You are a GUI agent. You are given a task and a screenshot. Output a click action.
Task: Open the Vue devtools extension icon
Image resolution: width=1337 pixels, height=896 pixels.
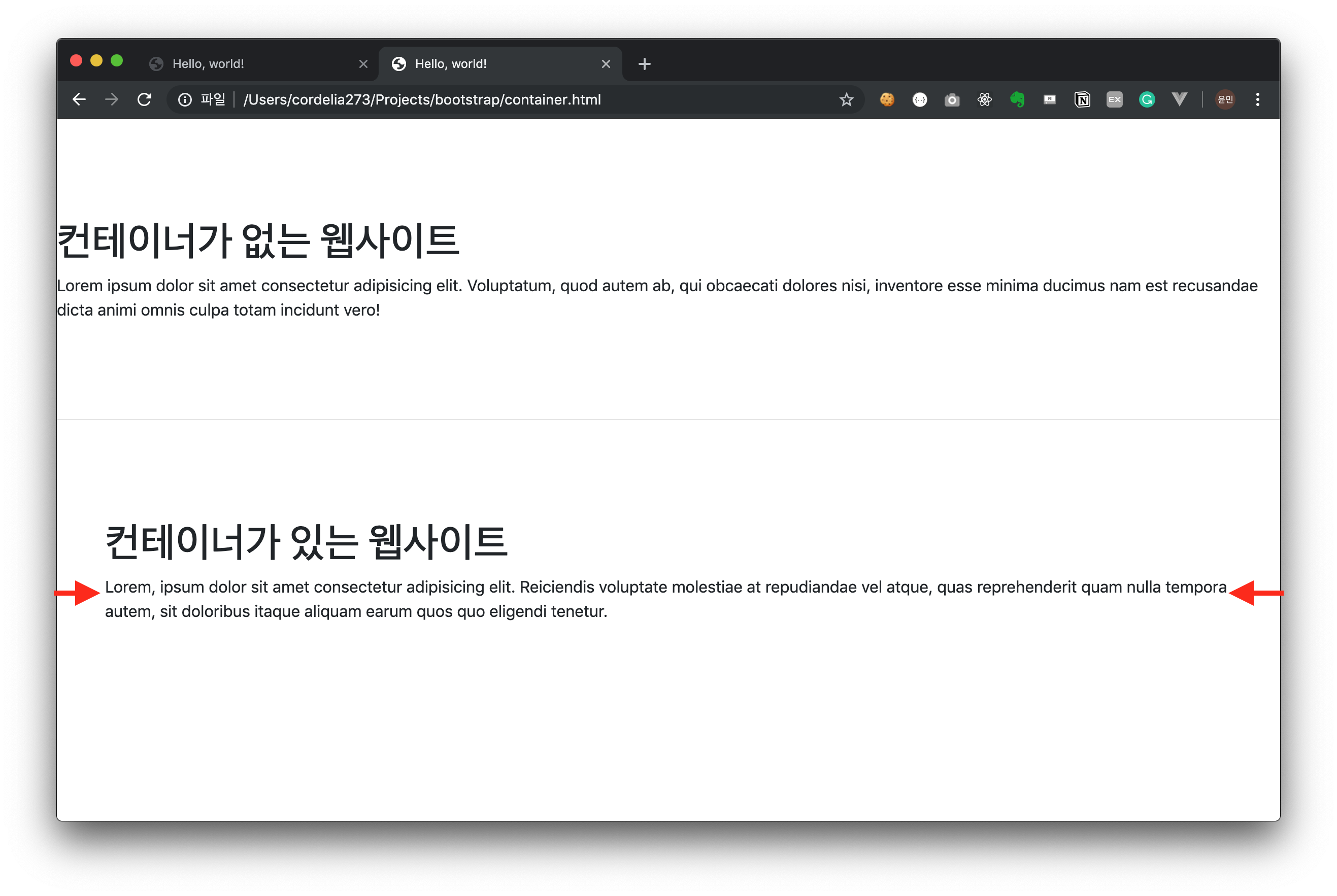point(1179,99)
